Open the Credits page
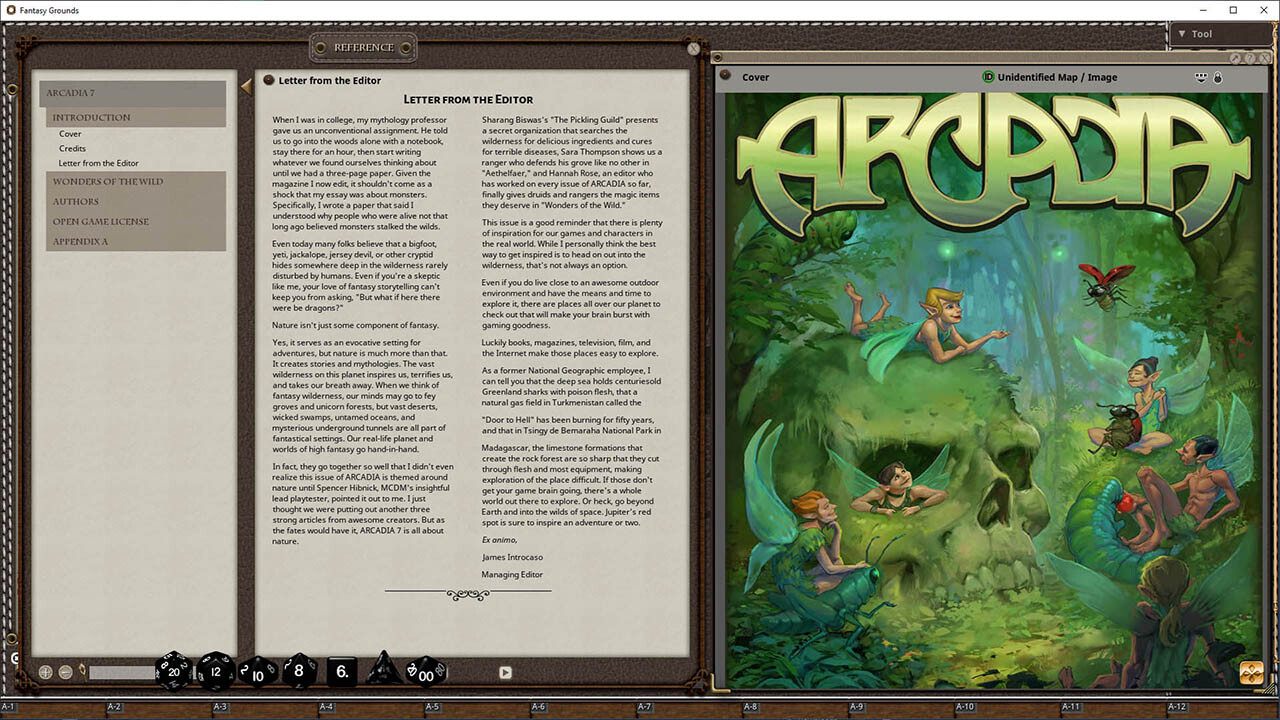This screenshot has width=1280, height=720. [x=72, y=148]
